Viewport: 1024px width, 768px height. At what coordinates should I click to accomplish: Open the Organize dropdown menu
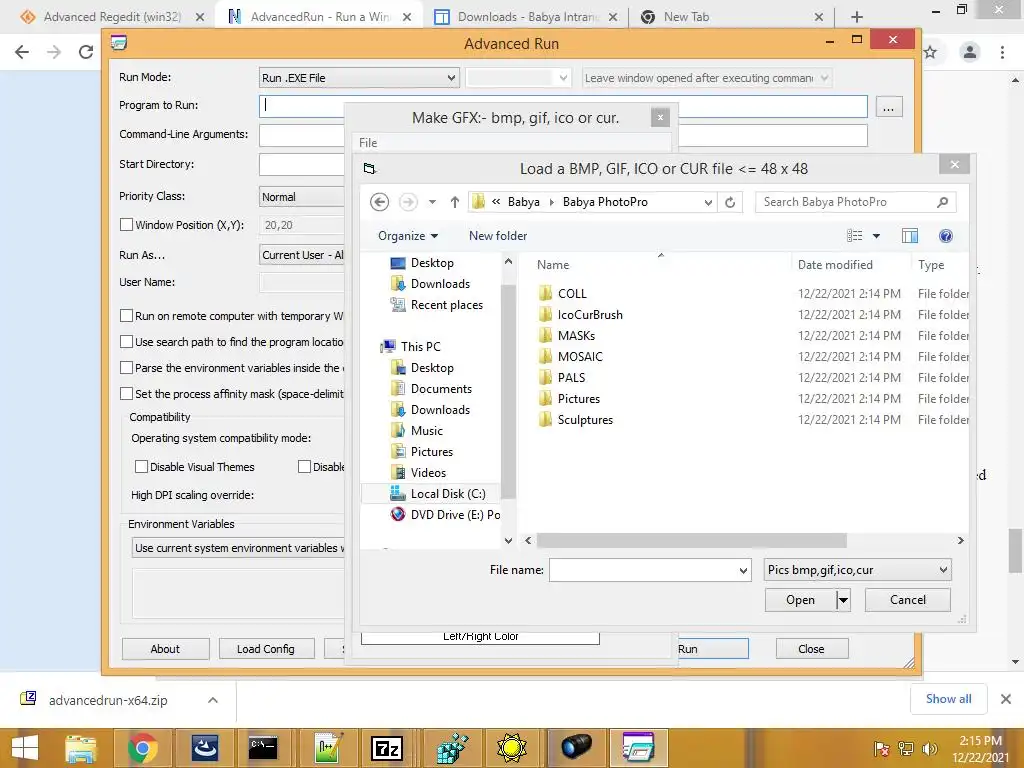[408, 236]
